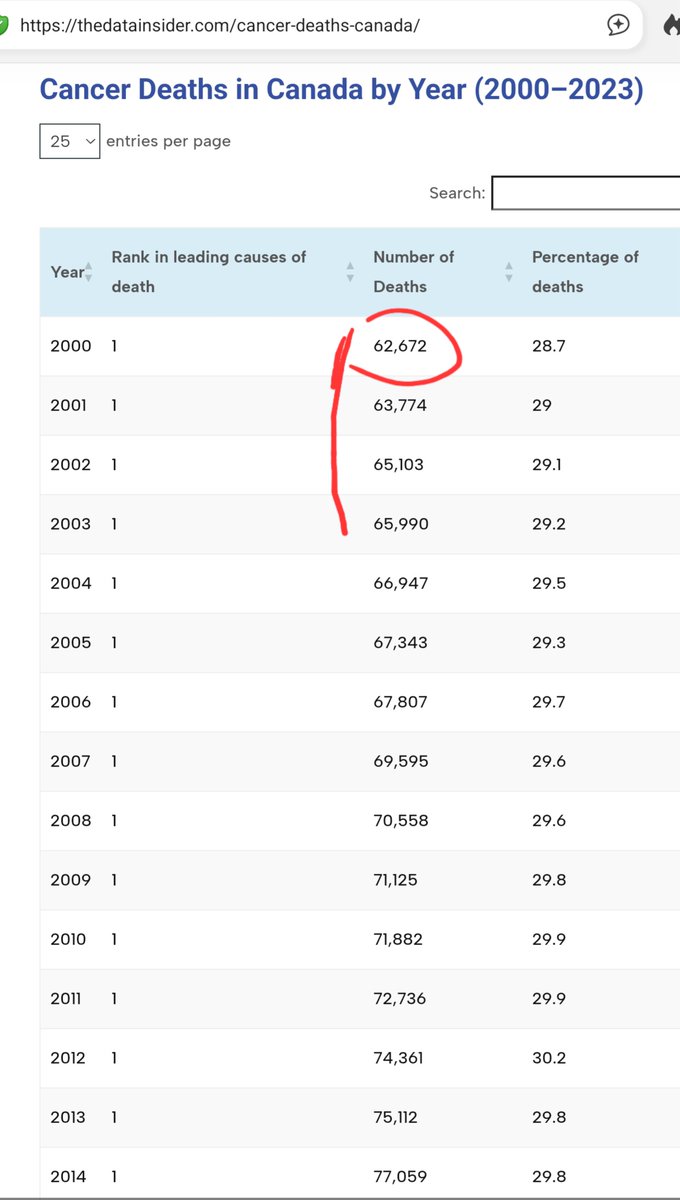
Task: Select the percentage value 29.3
Action: [x=548, y=643]
